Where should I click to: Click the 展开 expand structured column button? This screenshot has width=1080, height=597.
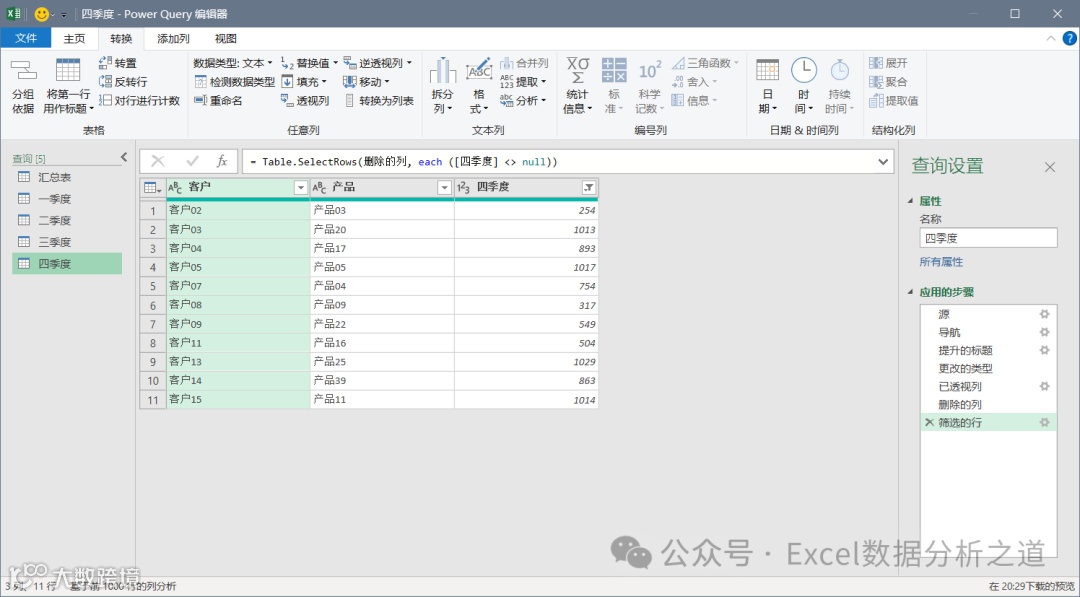(x=889, y=63)
